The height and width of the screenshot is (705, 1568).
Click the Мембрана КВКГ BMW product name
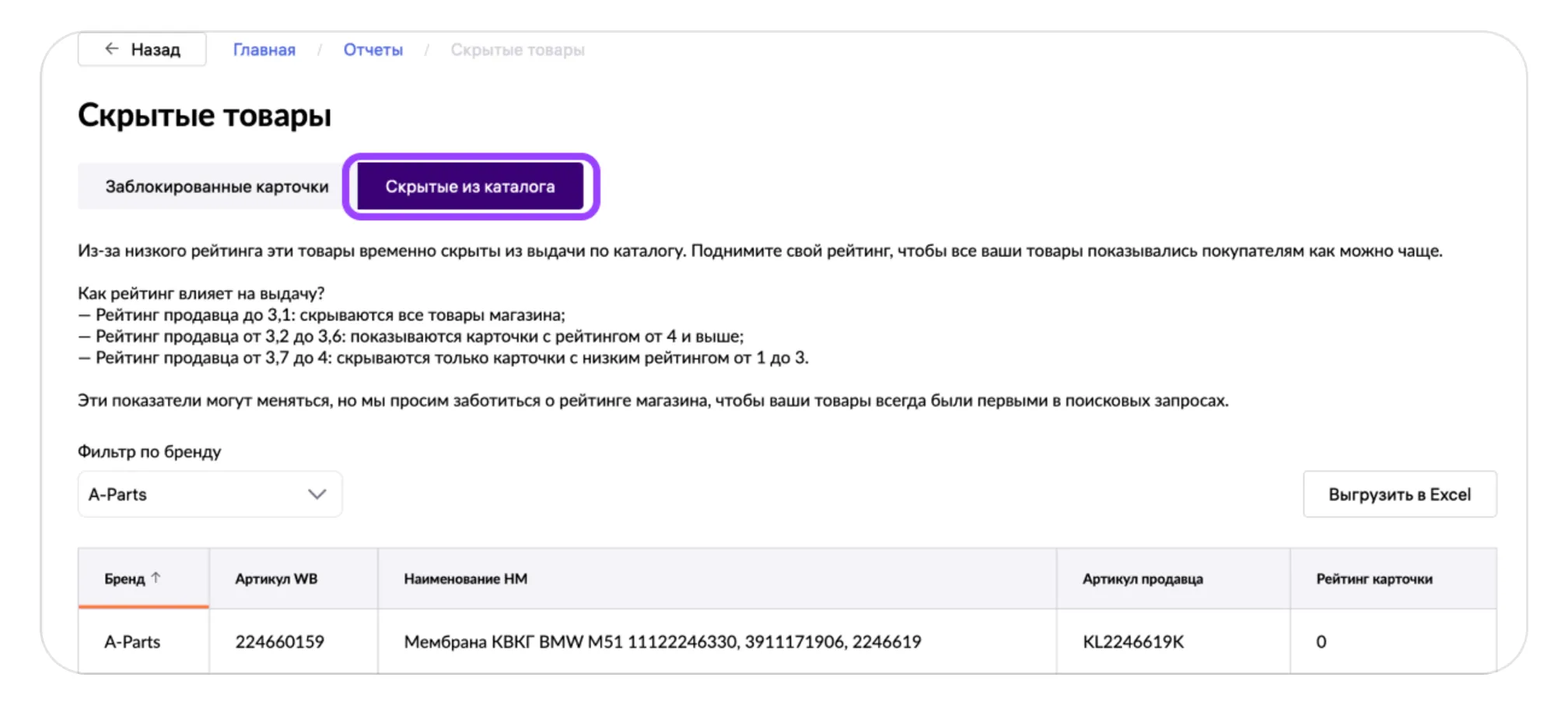click(x=662, y=642)
